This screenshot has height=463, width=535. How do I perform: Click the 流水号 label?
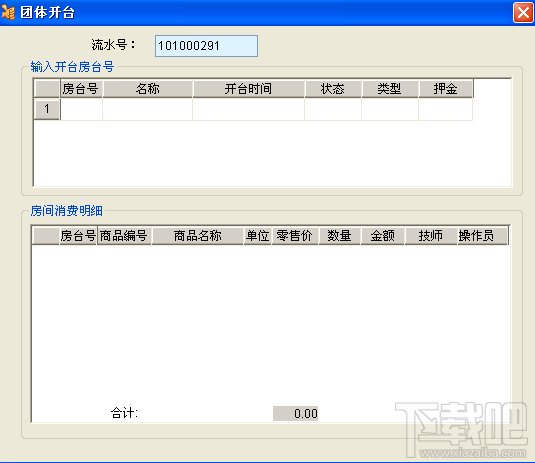click(113, 45)
